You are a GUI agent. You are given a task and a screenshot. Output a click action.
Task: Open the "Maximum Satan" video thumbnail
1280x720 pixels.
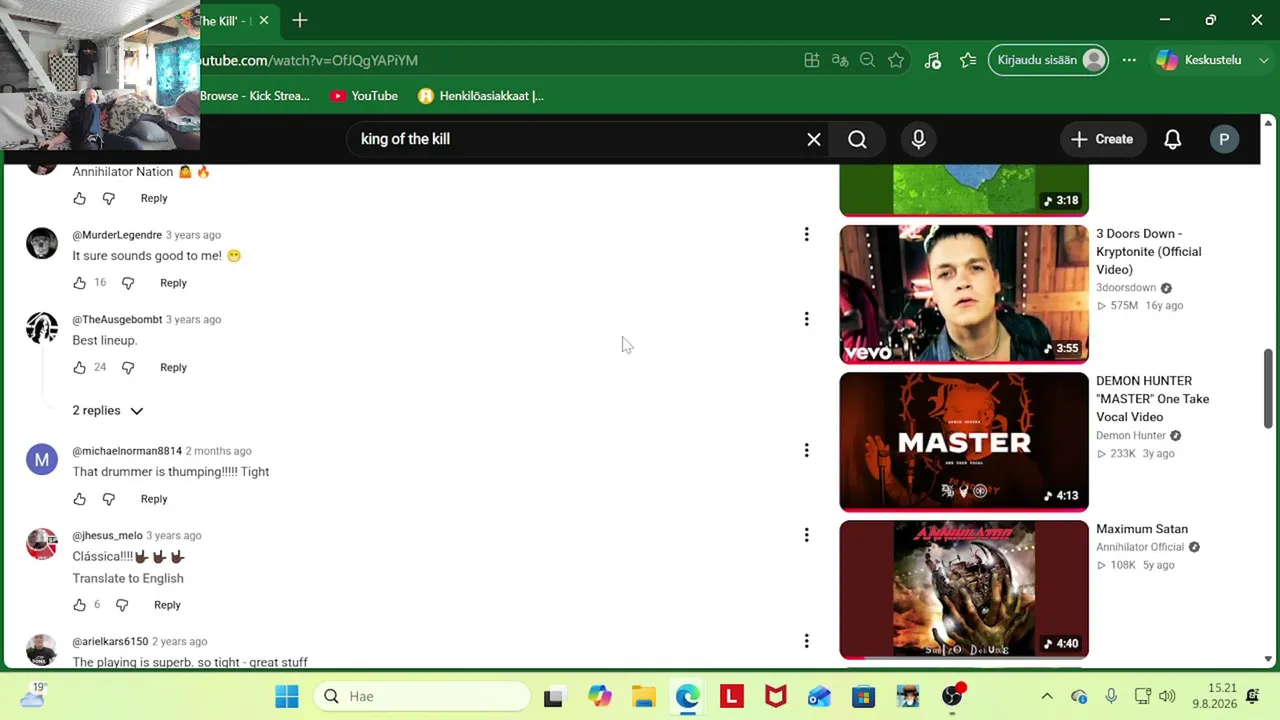click(x=964, y=589)
